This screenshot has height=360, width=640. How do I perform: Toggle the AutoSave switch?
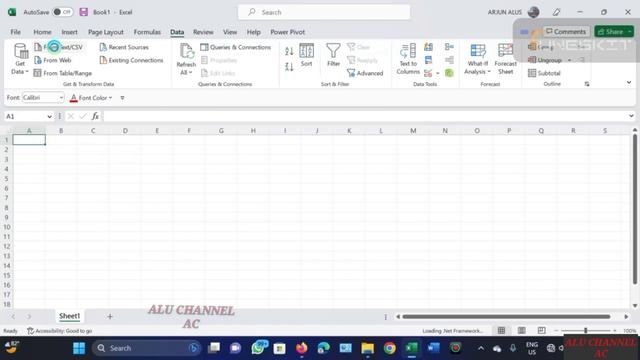[x=62, y=12]
